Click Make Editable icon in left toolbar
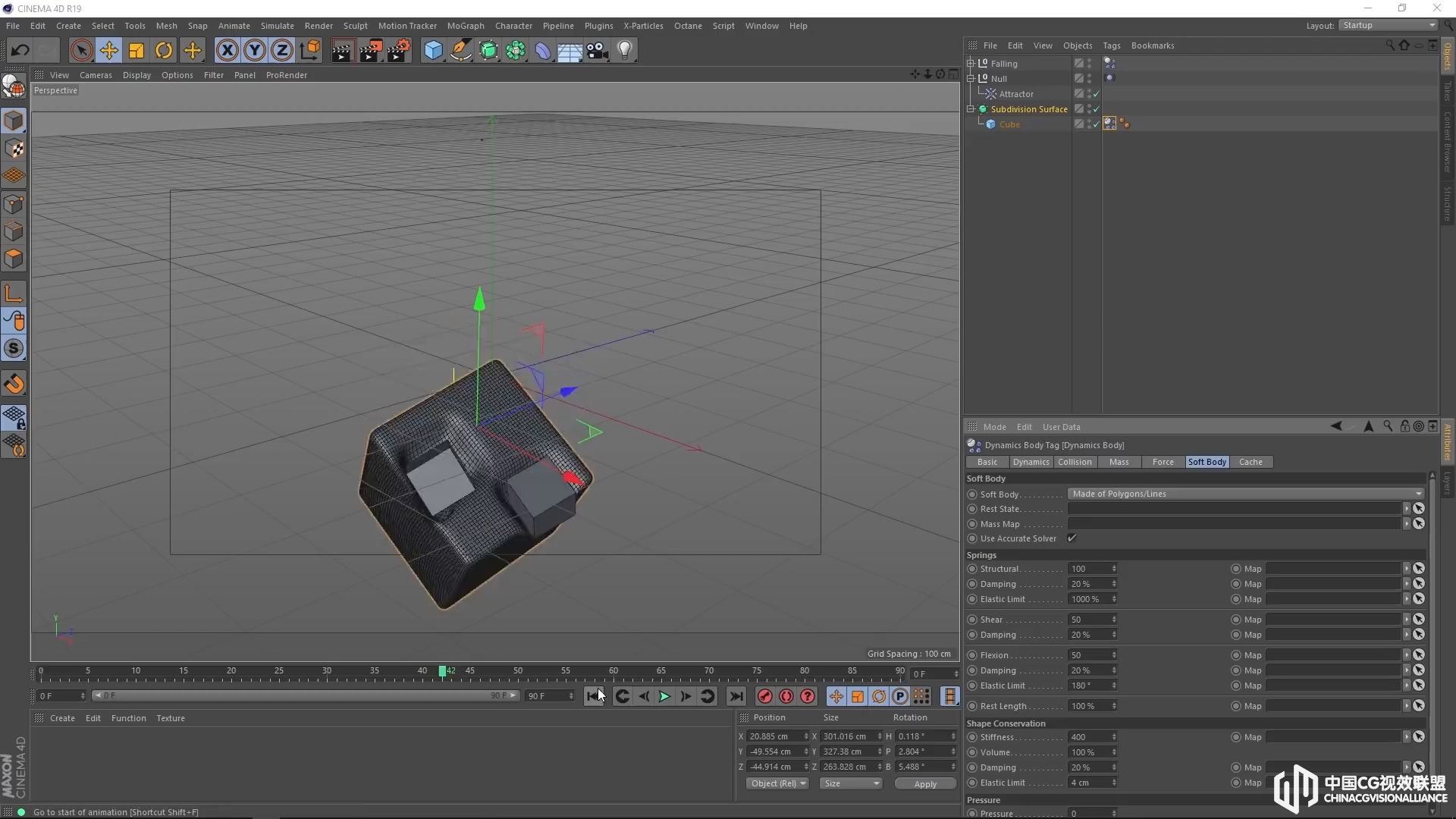1456x819 pixels. pos(14,87)
